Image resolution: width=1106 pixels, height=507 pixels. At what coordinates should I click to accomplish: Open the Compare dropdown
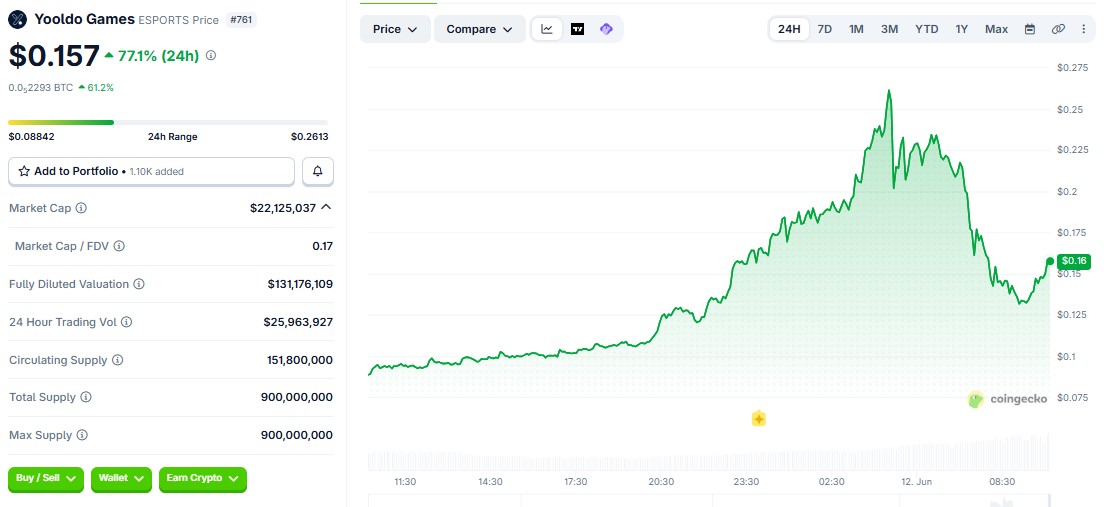pos(480,29)
